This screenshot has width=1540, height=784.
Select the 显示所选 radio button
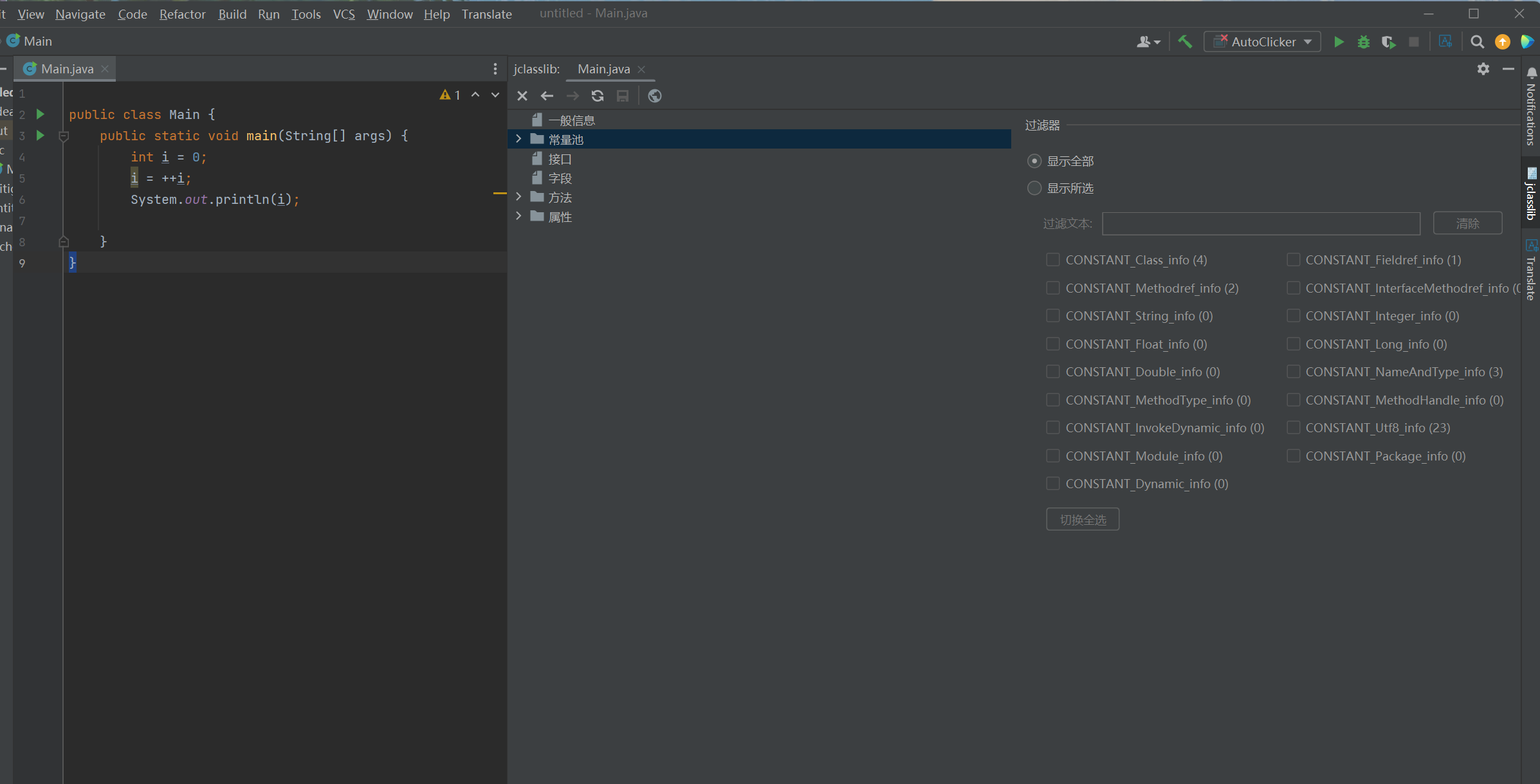tap(1034, 188)
